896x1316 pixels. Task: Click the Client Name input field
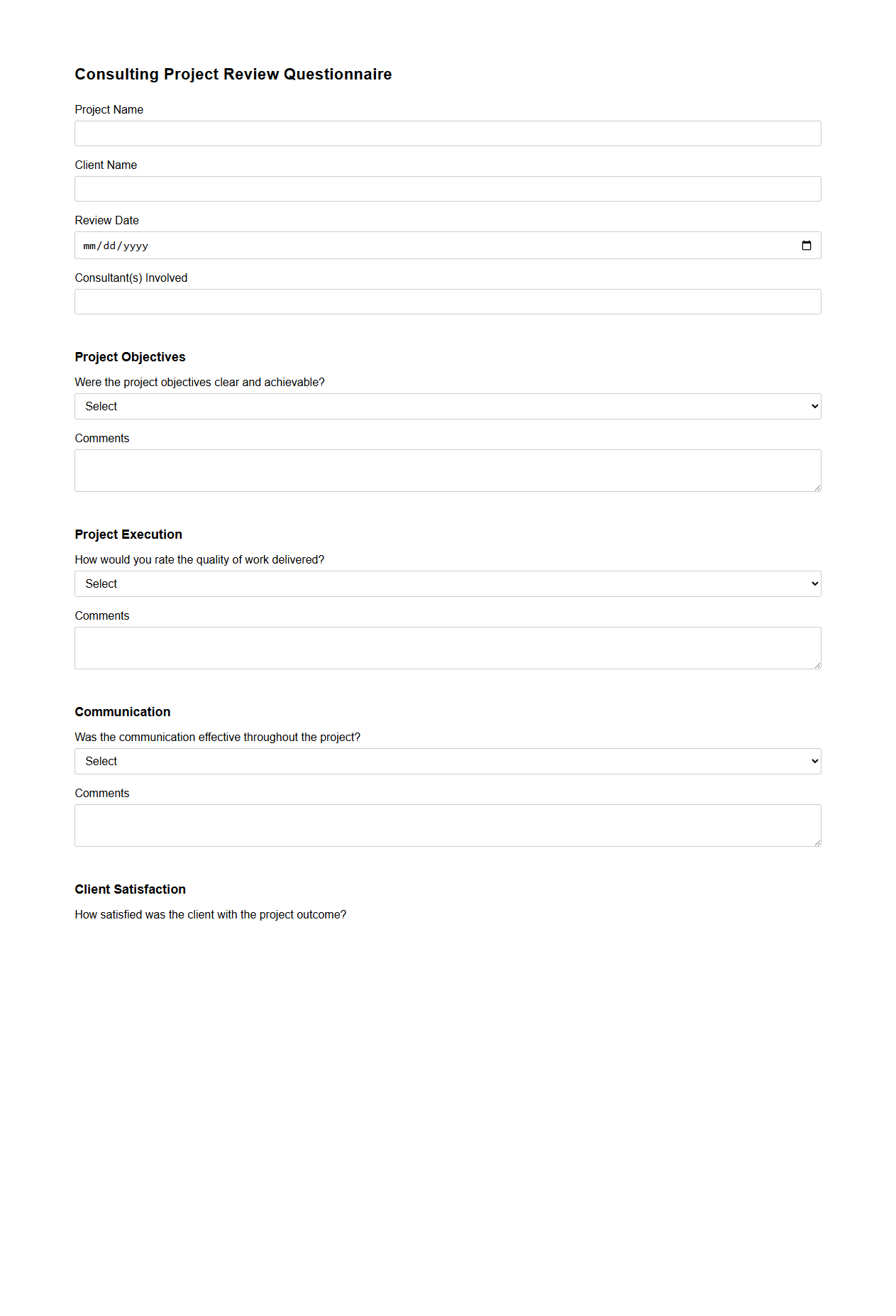pos(447,188)
